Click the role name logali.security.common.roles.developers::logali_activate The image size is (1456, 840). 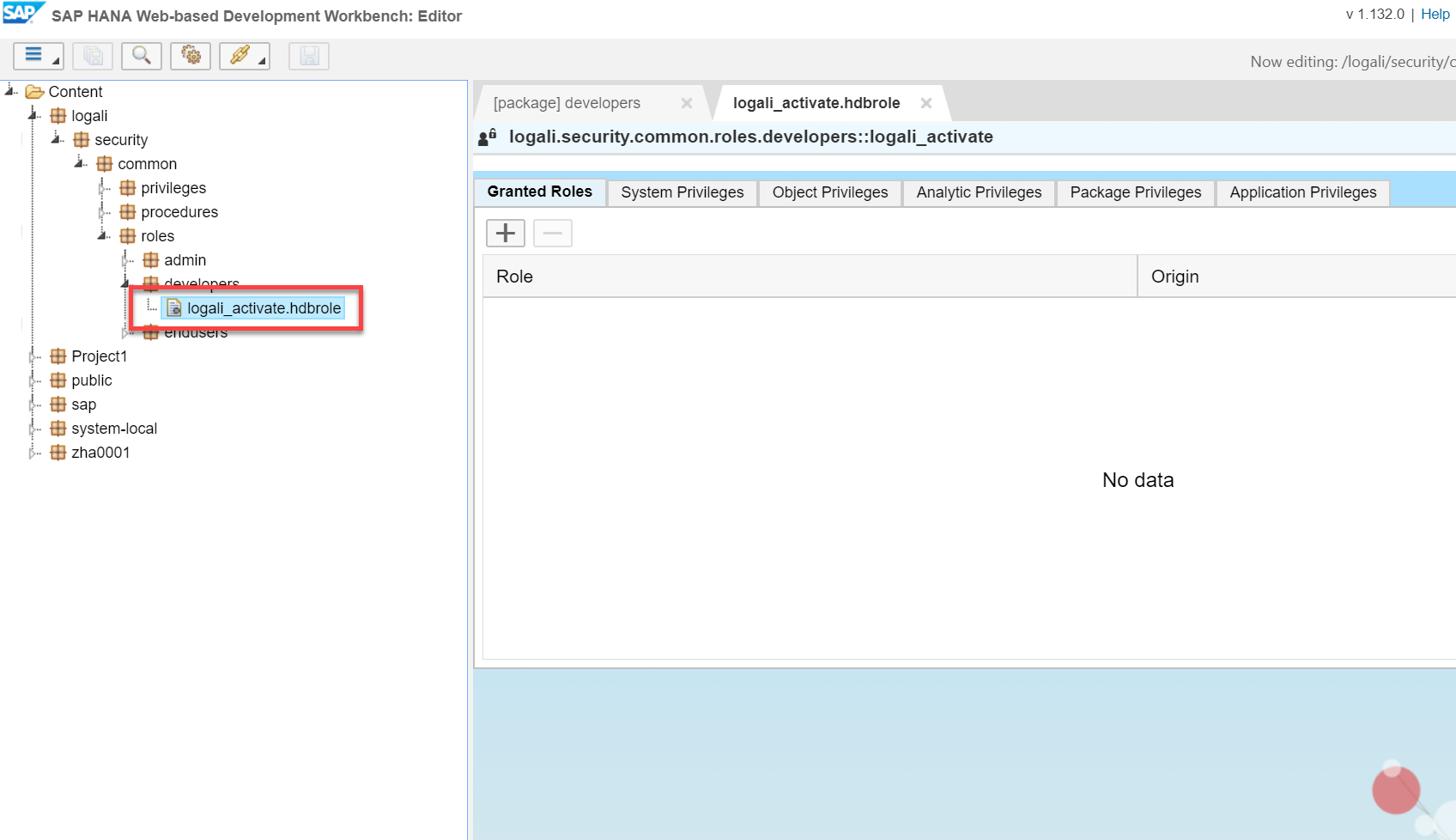tap(751, 137)
